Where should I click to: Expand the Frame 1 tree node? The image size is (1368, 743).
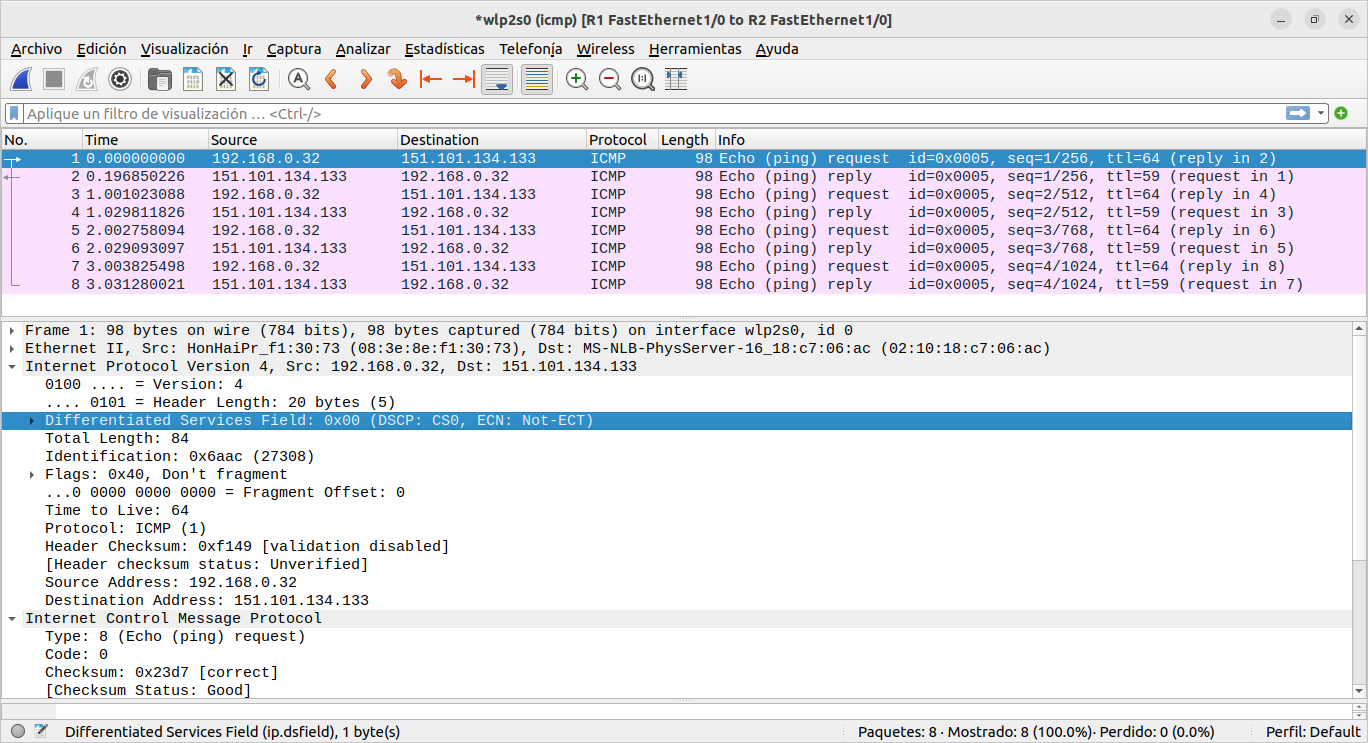(x=12, y=330)
